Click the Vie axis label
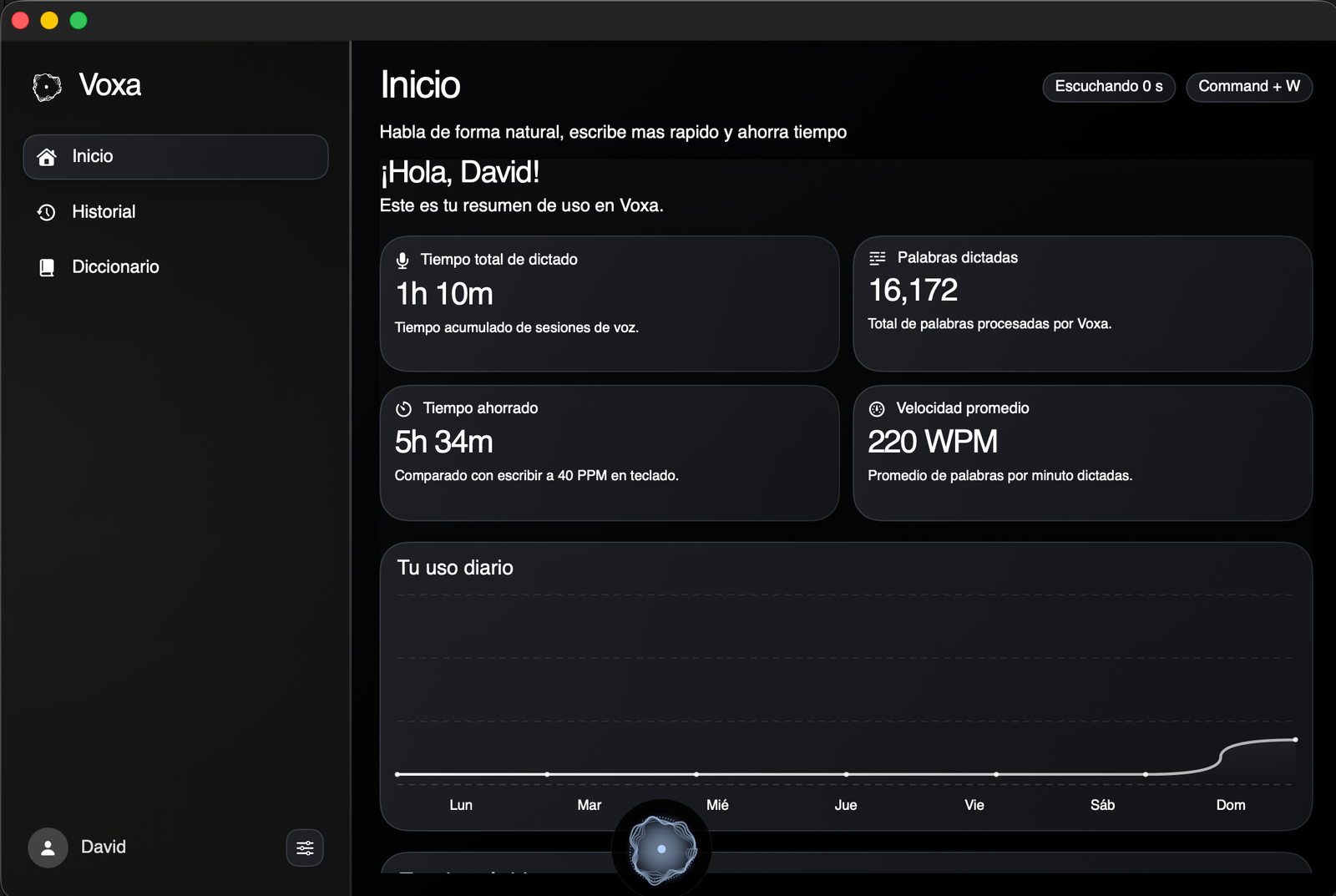1336x896 pixels. tap(974, 805)
